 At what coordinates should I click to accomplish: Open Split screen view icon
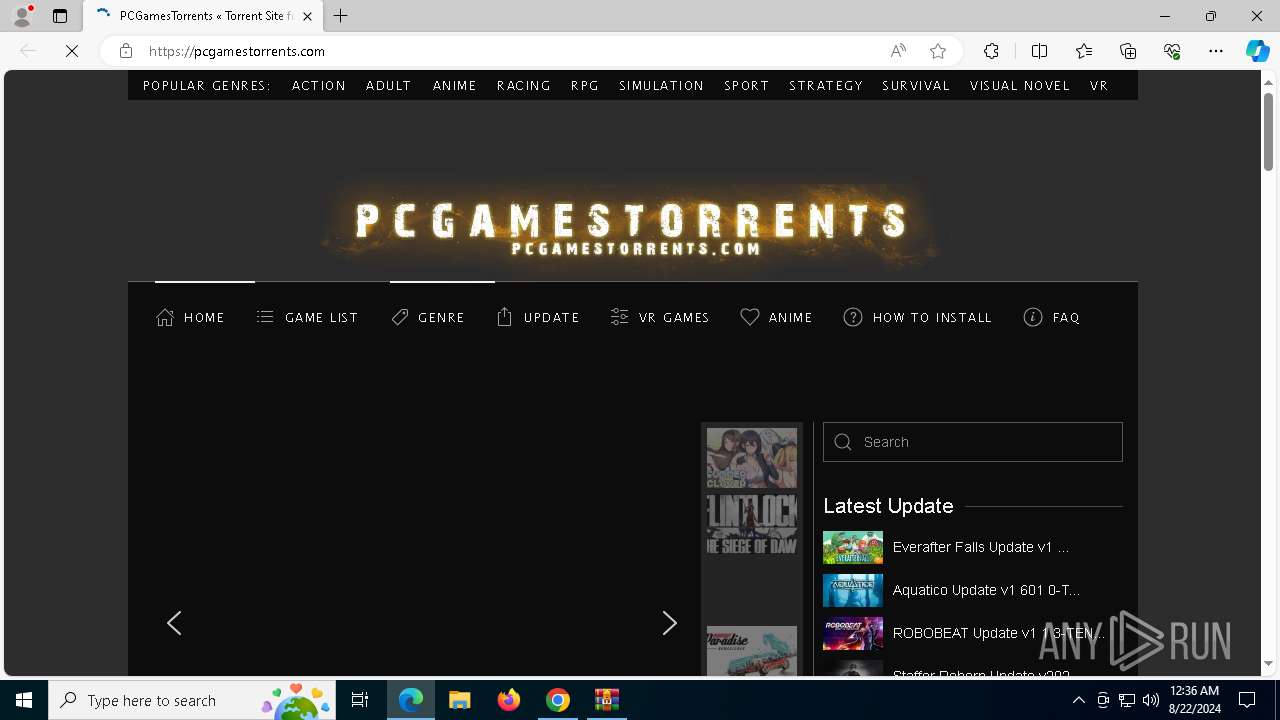coord(1039,51)
